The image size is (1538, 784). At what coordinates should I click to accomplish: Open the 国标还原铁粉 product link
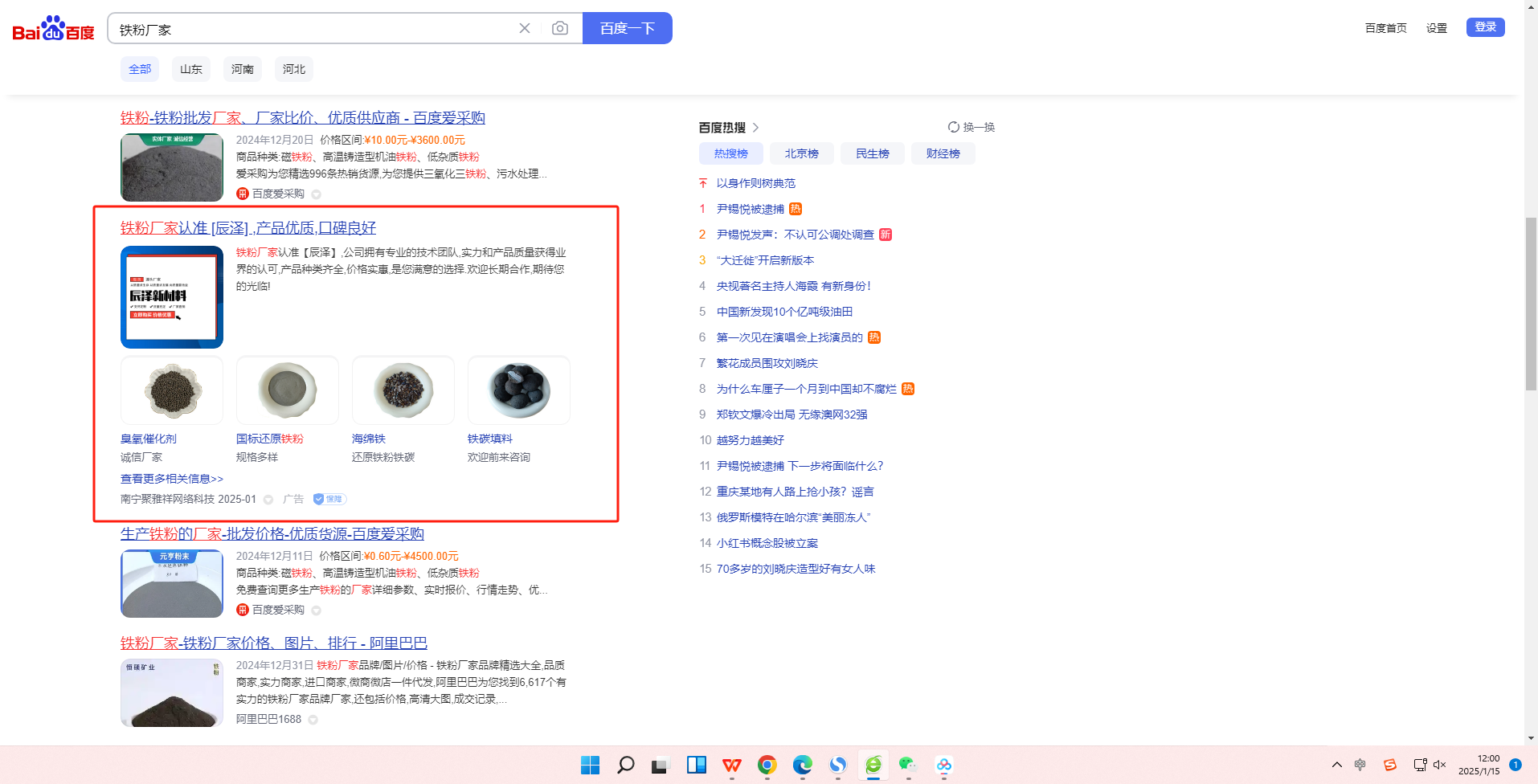pos(270,439)
